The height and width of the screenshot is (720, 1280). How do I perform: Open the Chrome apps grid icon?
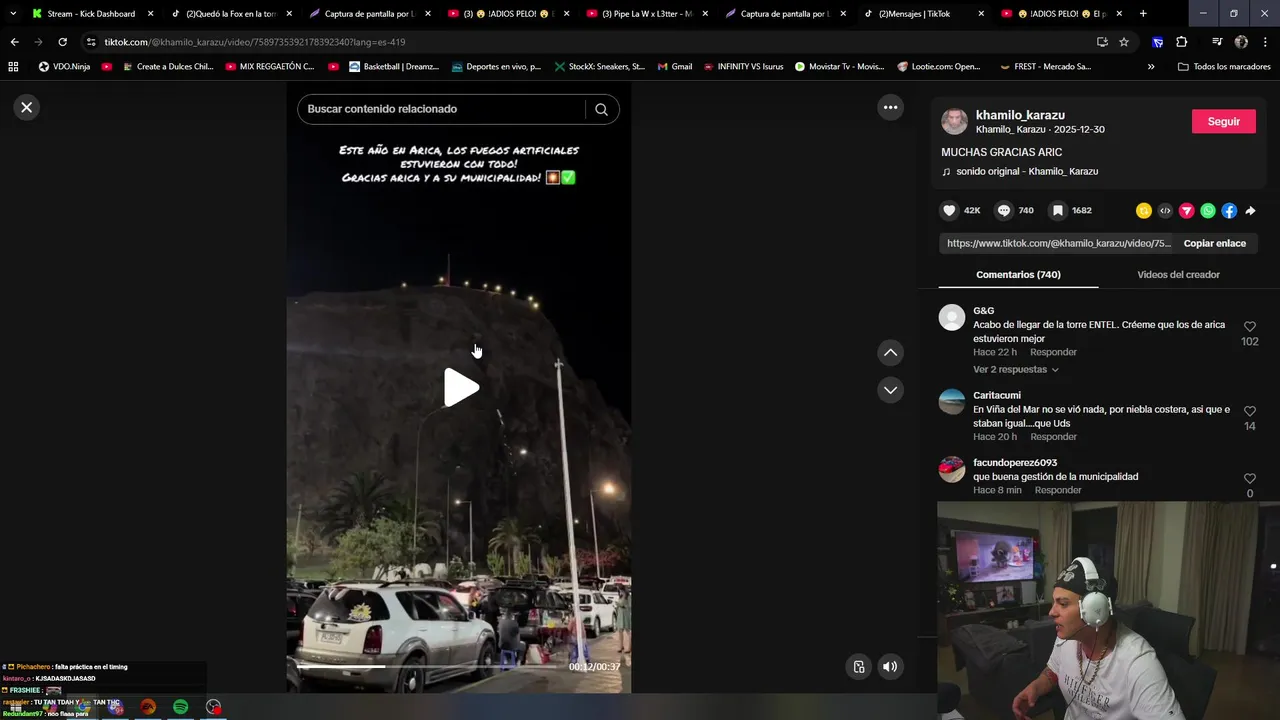[13, 67]
